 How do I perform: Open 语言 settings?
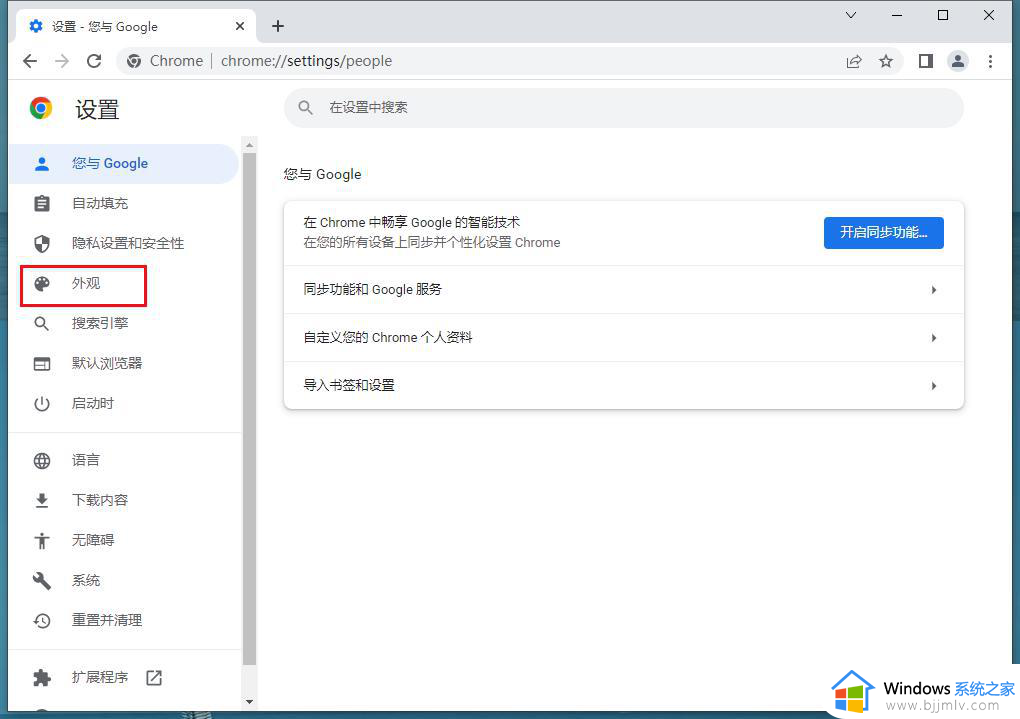point(124,461)
